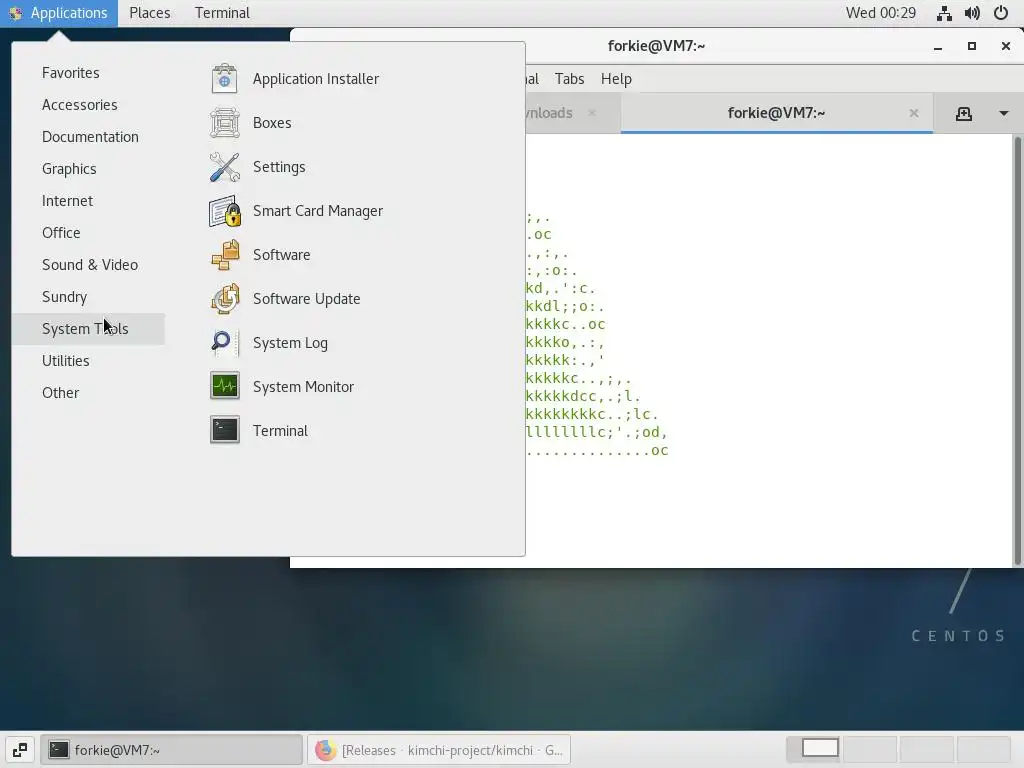Switch to forkie@VM7 taskbar window button
Viewport: 1024px width, 768px height.
171,750
